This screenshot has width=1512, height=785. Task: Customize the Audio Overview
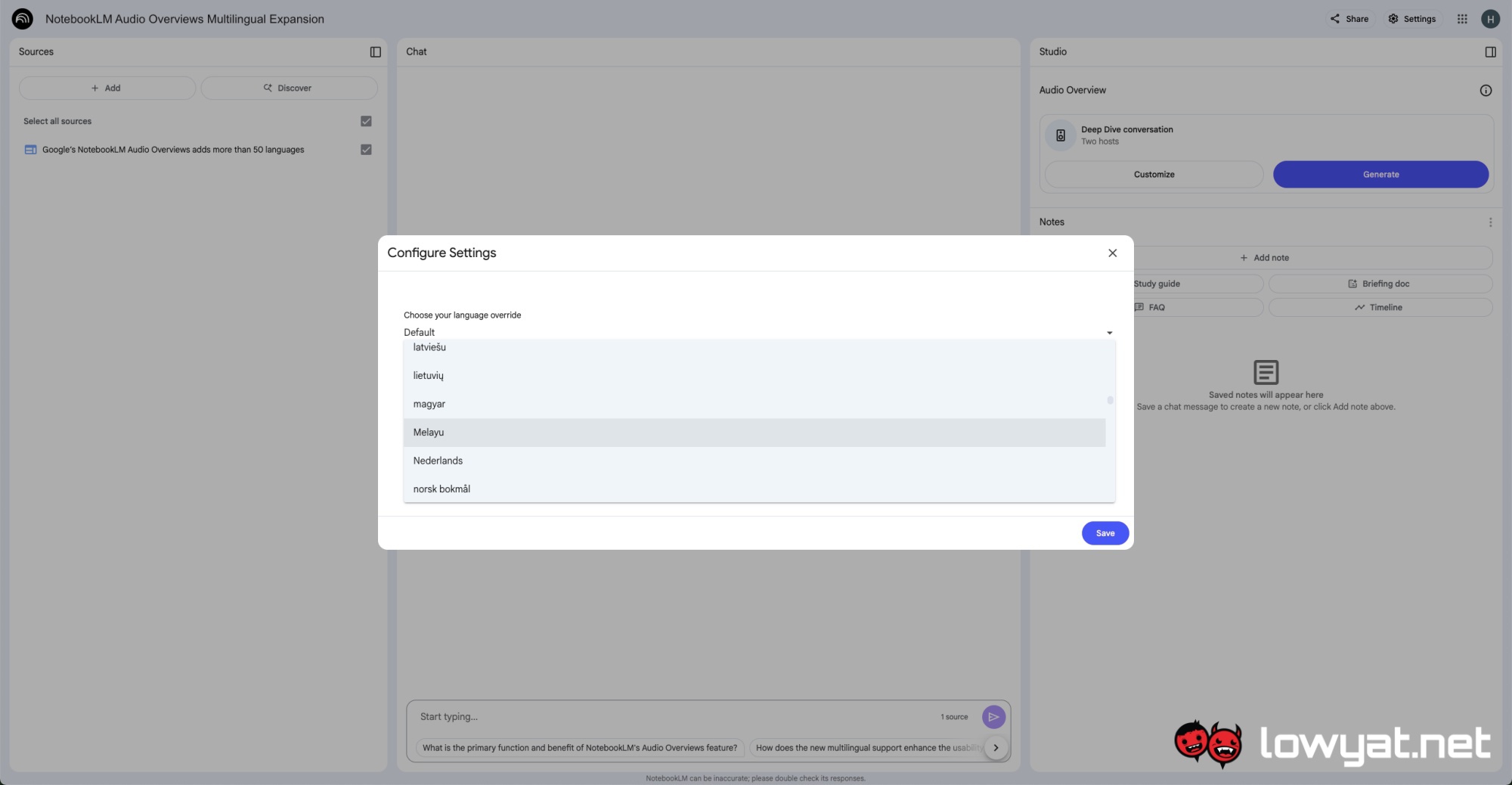(x=1154, y=175)
